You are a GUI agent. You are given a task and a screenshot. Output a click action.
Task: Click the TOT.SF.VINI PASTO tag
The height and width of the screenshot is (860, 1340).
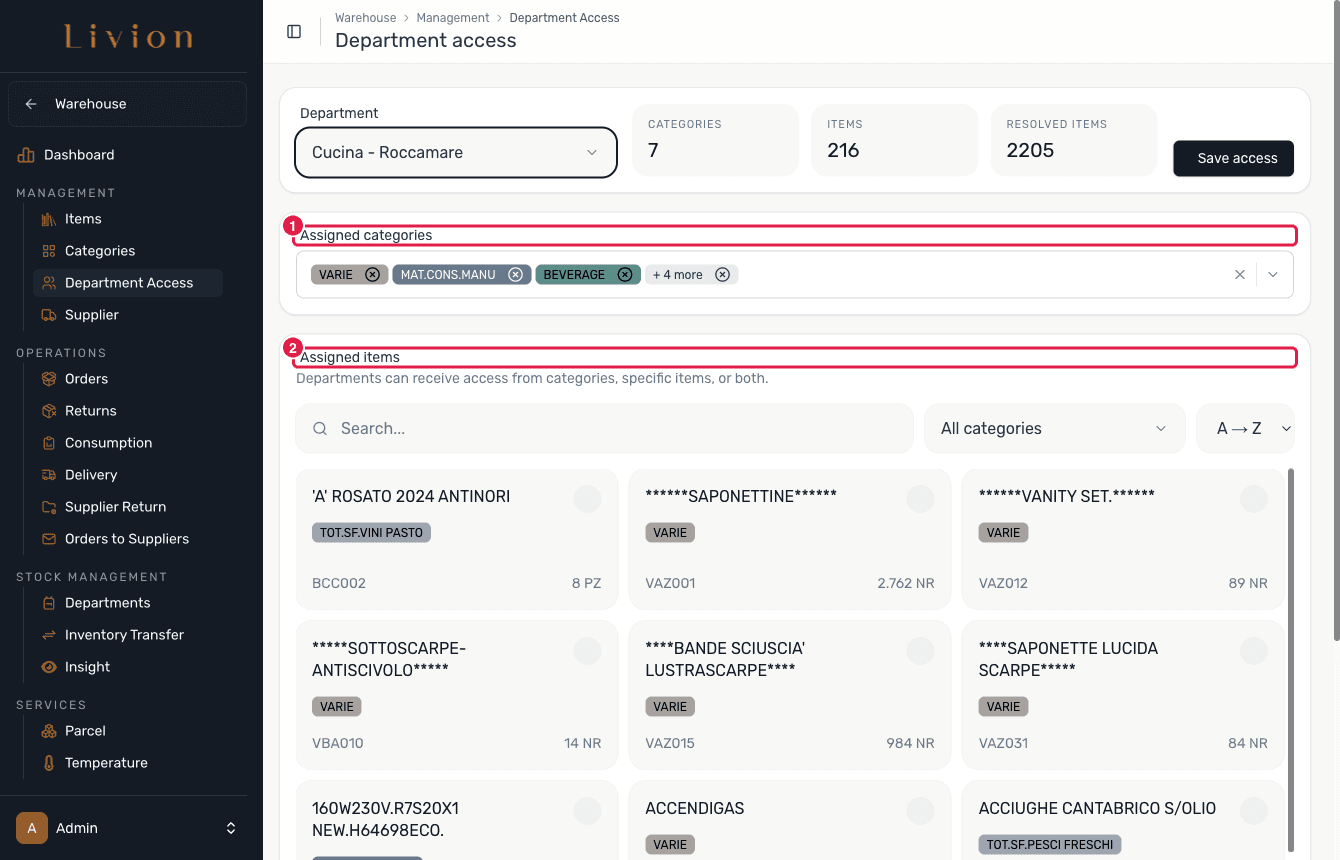tap(371, 533)
